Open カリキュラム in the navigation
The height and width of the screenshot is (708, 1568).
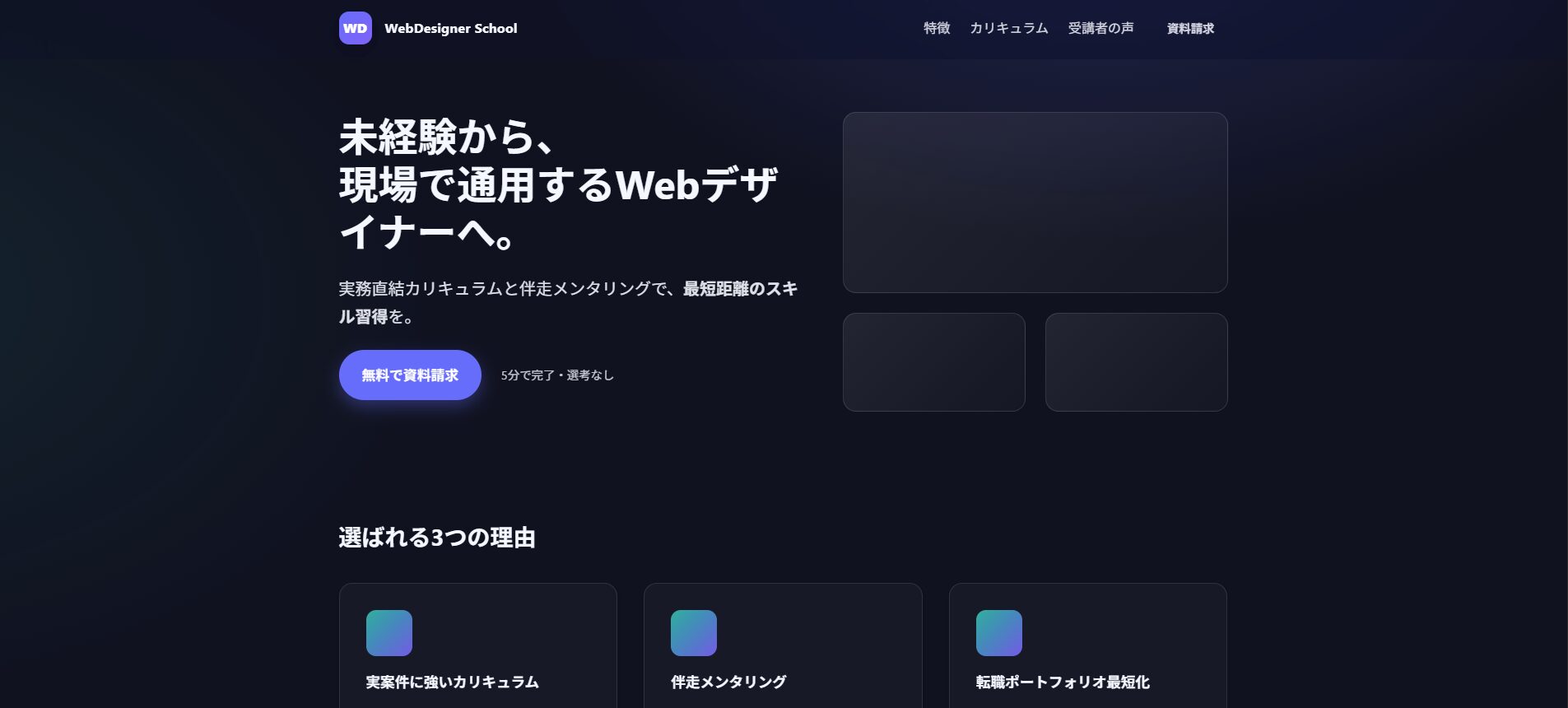1009,28
